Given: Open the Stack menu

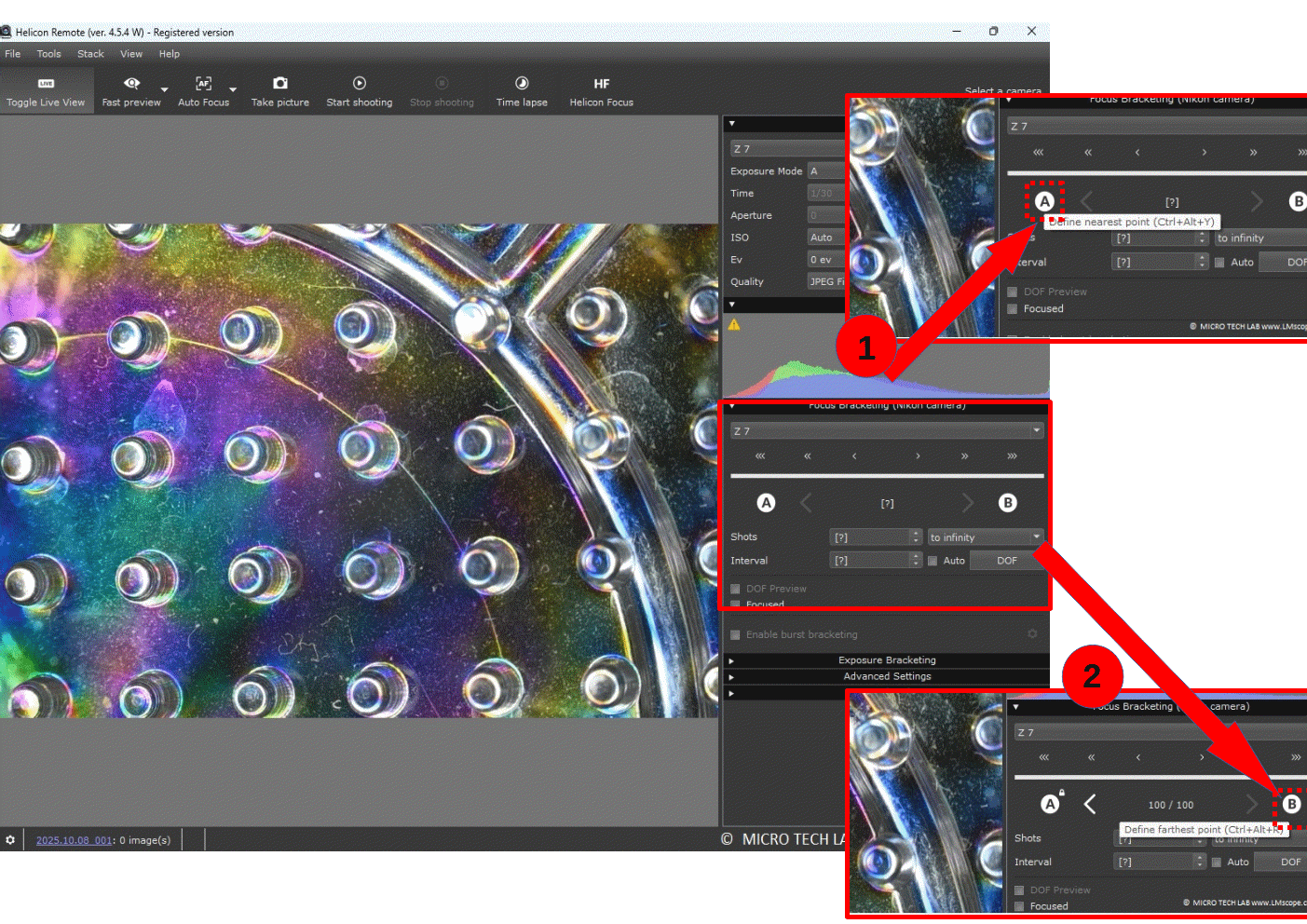Looking at the screenshot, I should (90, 54).
